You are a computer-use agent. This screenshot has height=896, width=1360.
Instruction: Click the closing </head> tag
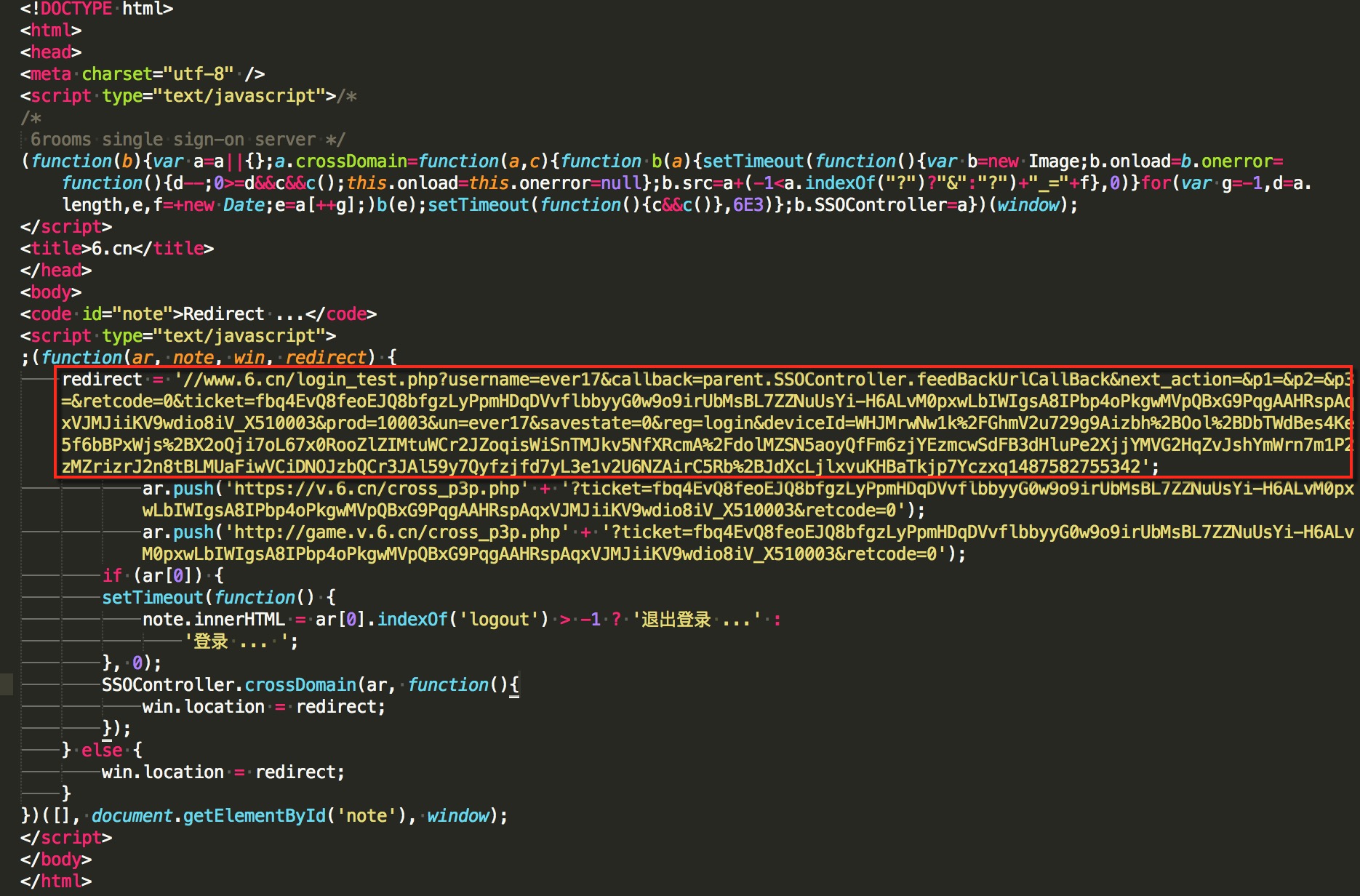pyautogui.click(x=56, y=271)
